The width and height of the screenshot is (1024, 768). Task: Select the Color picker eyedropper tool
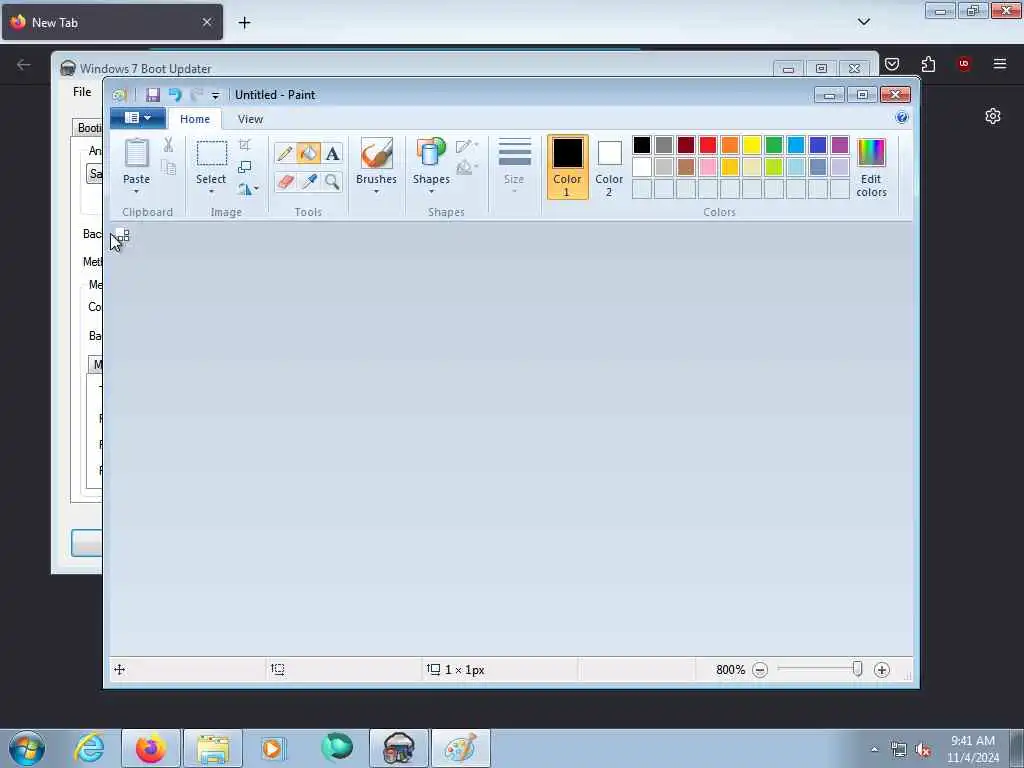(308, 182)
